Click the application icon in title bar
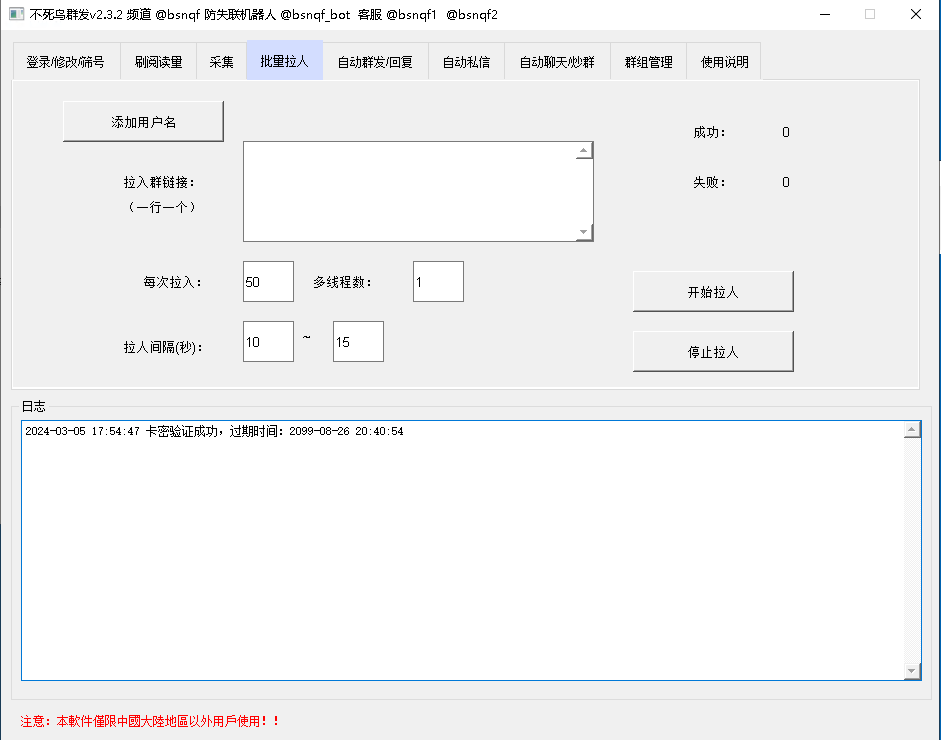The height and width of the screenshot is (740, 941). point(16,14)
